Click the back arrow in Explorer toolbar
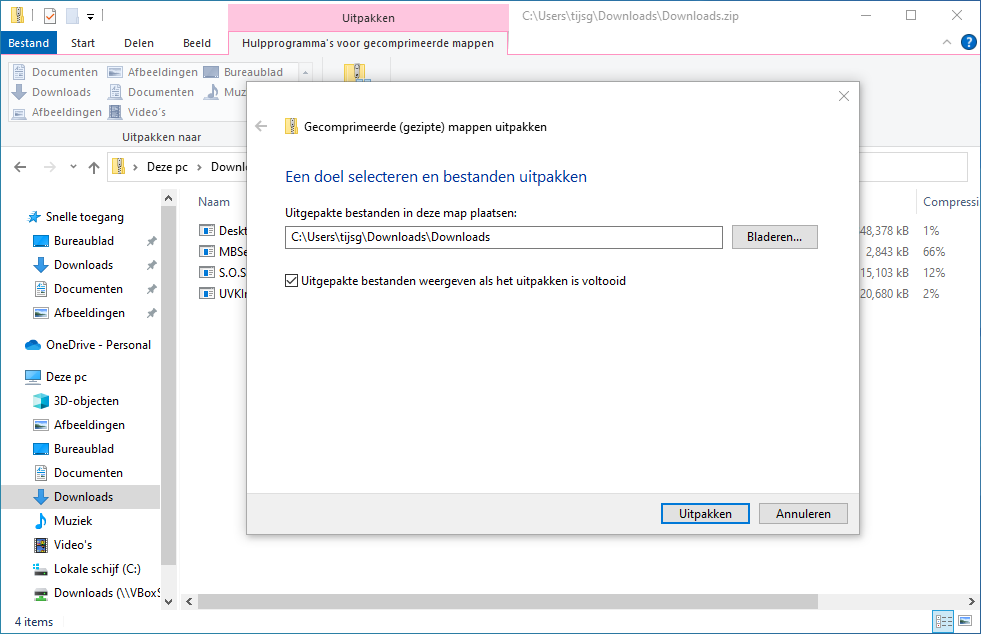981x634 pixels. click(x=20, y=167)
